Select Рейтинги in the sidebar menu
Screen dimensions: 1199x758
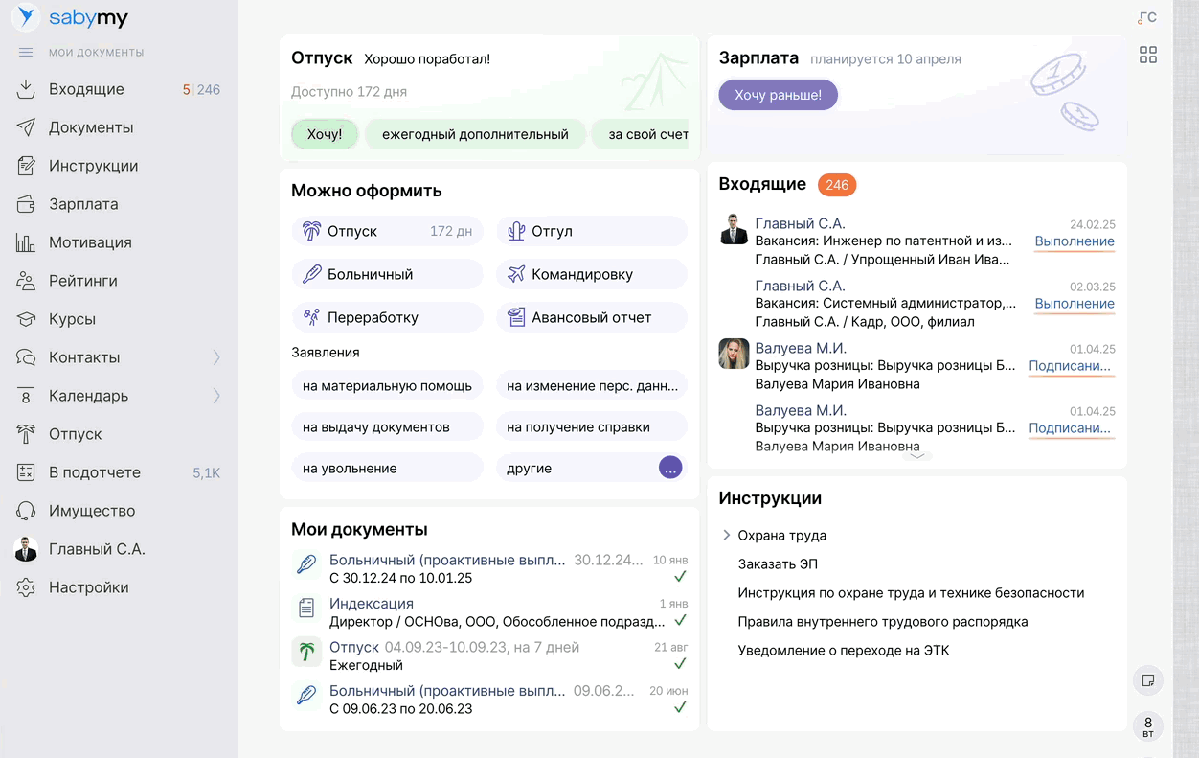click(83, 281)
